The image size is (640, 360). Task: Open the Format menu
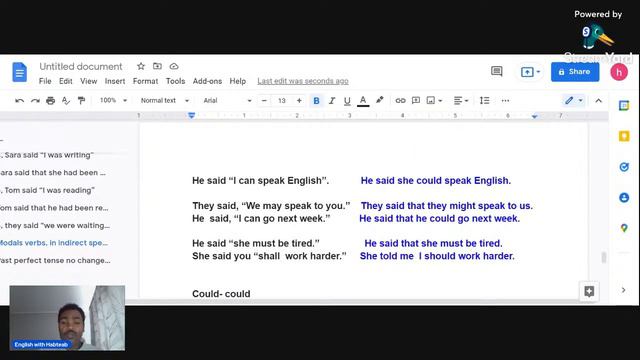coord(145,81)
